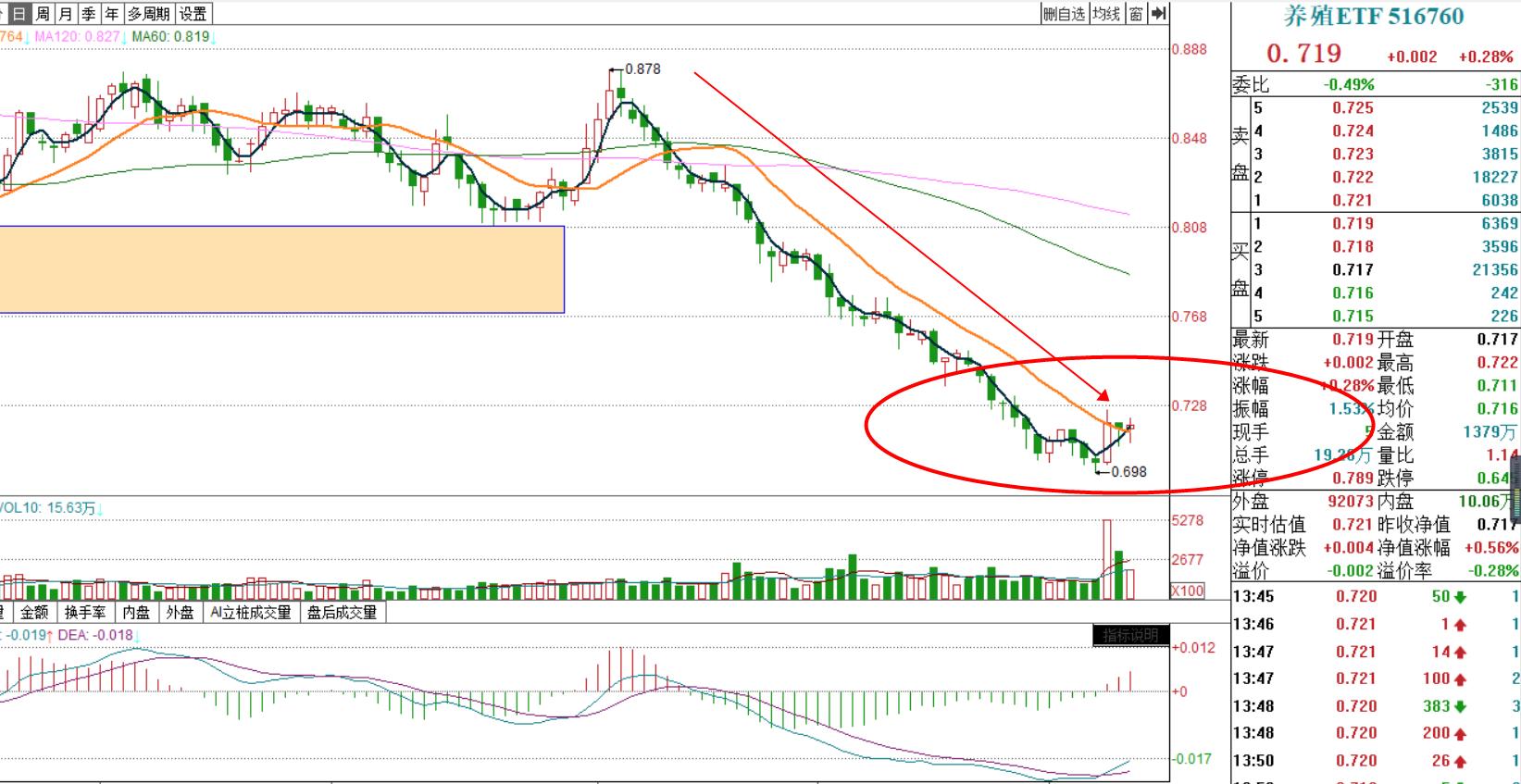Select the 13:45 trade tick row
The image size is (1521, 784).
click(x=1377, y=596)
